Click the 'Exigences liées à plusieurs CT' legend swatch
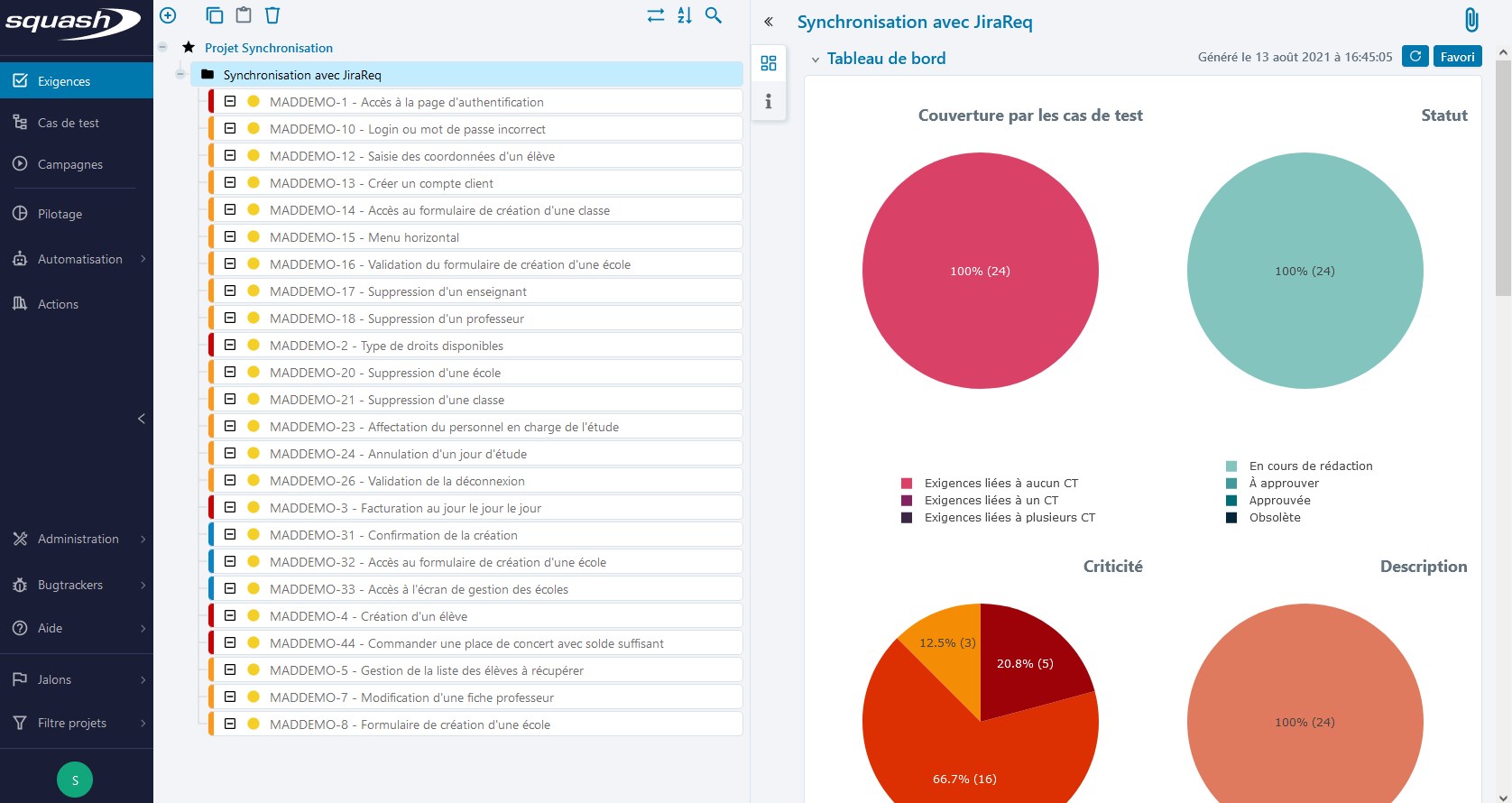This screenshot has width=1512, height=803. click(x=907, y=518)
